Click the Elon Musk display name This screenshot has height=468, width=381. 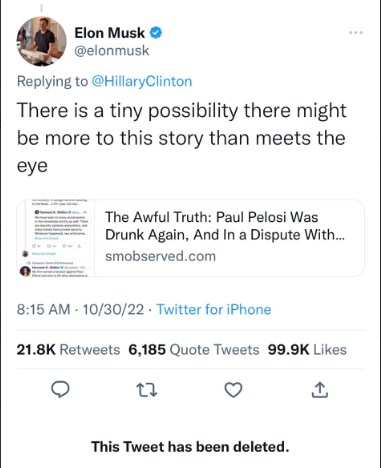(x=110, y=33)
